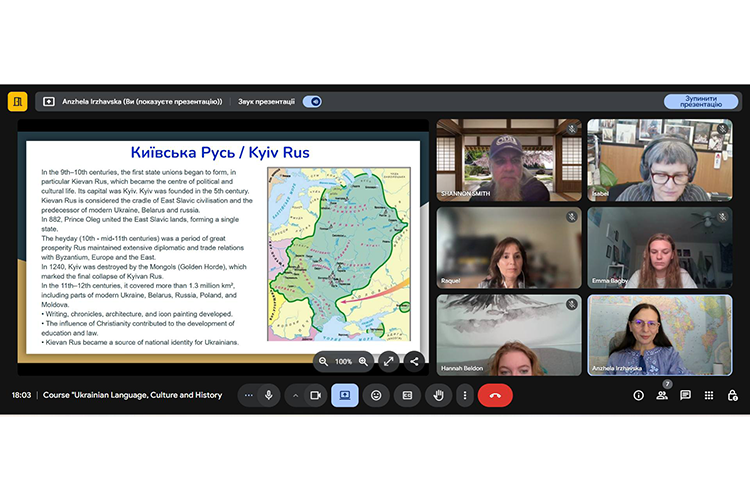The height and width of the screenshot is (500, 750).
Task: Open the emoji reactions panel
Action: point(376,395)
